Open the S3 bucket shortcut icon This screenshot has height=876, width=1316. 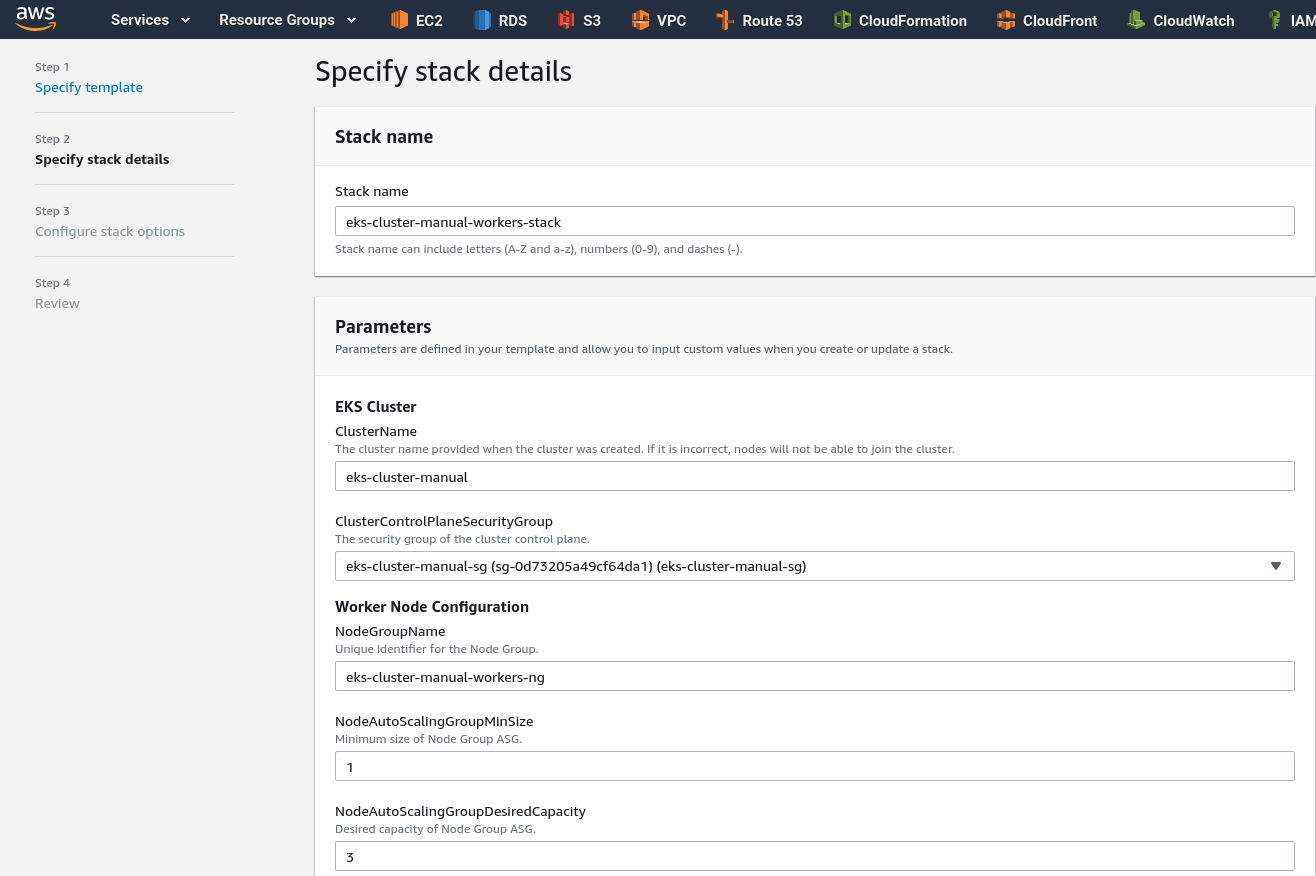567,20
